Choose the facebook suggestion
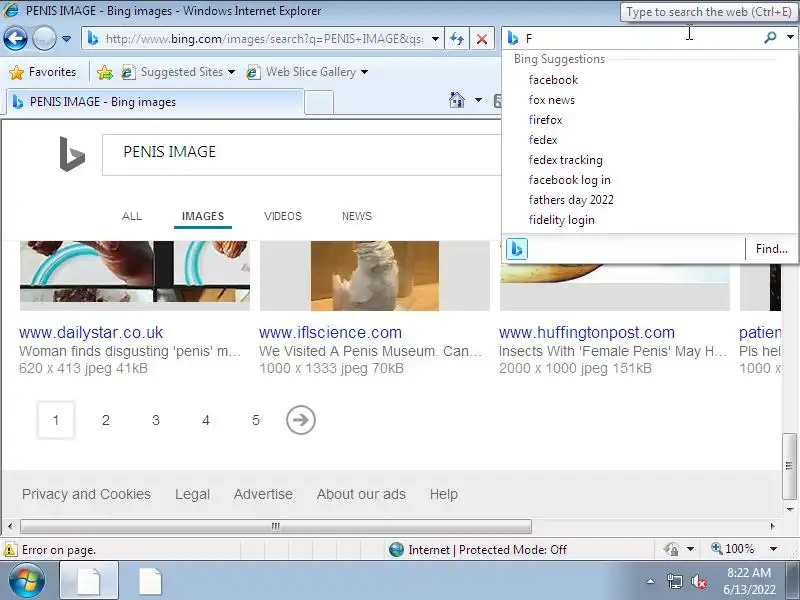The width and height of the screenshot is (800, 600). pyautogui.click(x=553, y=80)
